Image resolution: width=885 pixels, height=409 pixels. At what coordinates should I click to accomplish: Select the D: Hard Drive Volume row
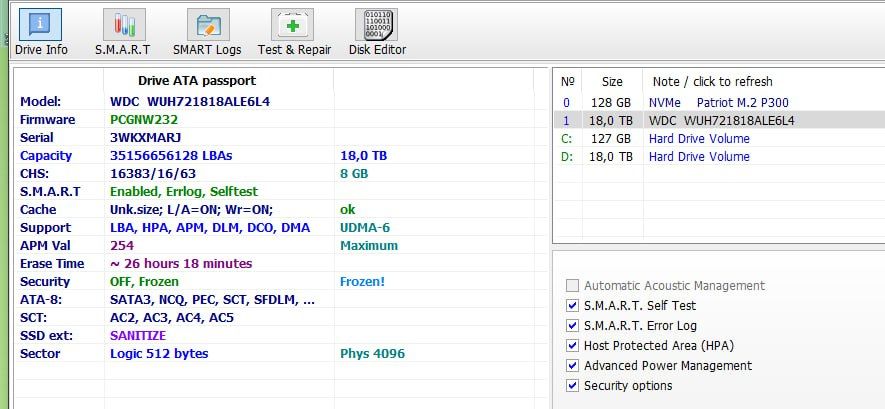click(719, 156)
